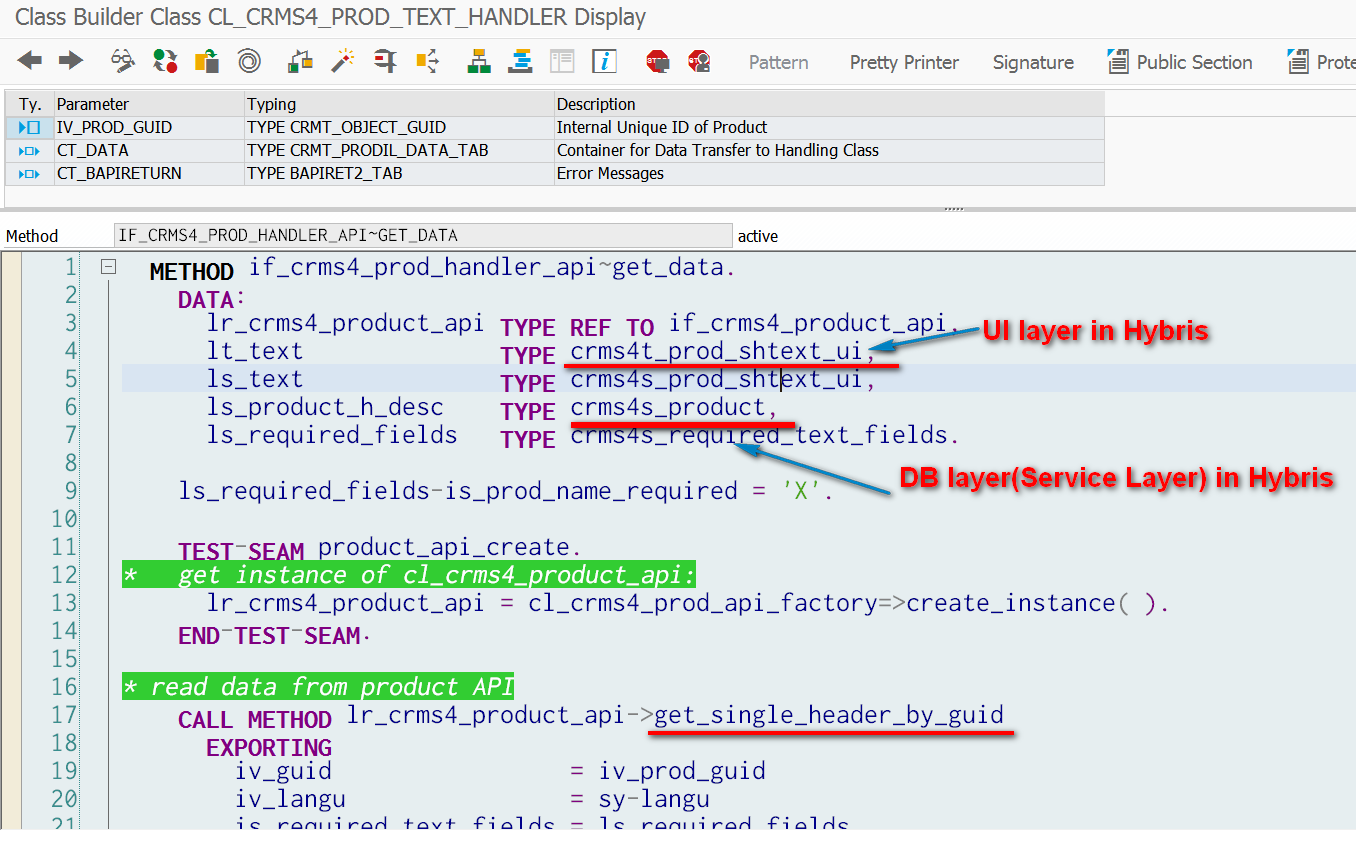Run the Pretty Printer
This screenshot has height=853, width=1356.
point(904,62)
